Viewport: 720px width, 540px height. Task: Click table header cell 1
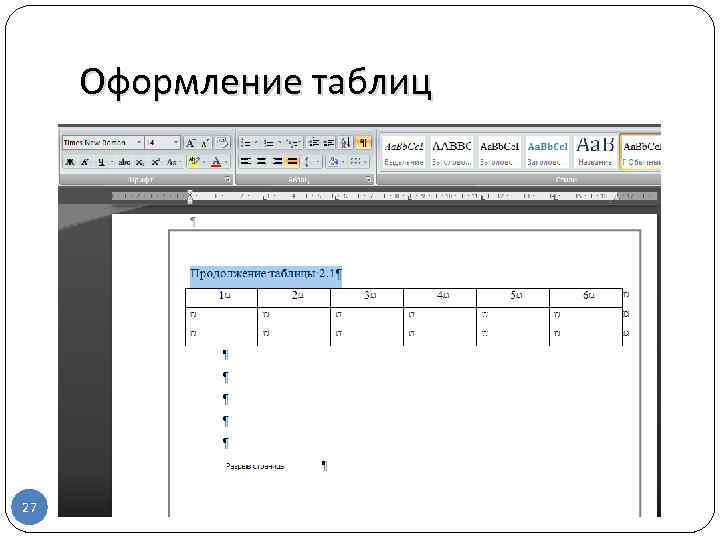222,296
